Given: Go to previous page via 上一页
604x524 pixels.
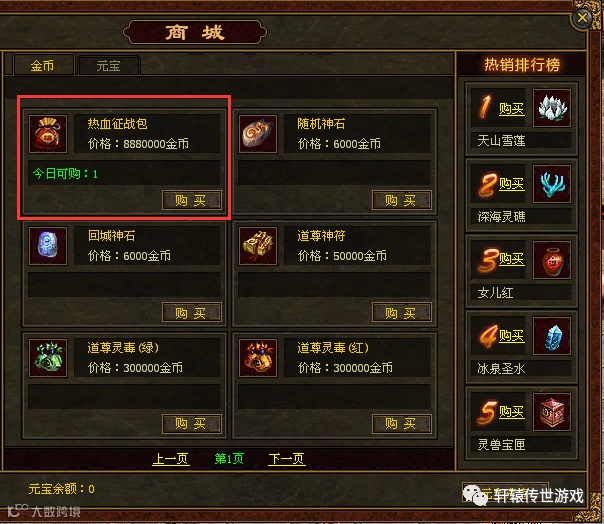Looking at the screenshot, I should tap(171, 458).
